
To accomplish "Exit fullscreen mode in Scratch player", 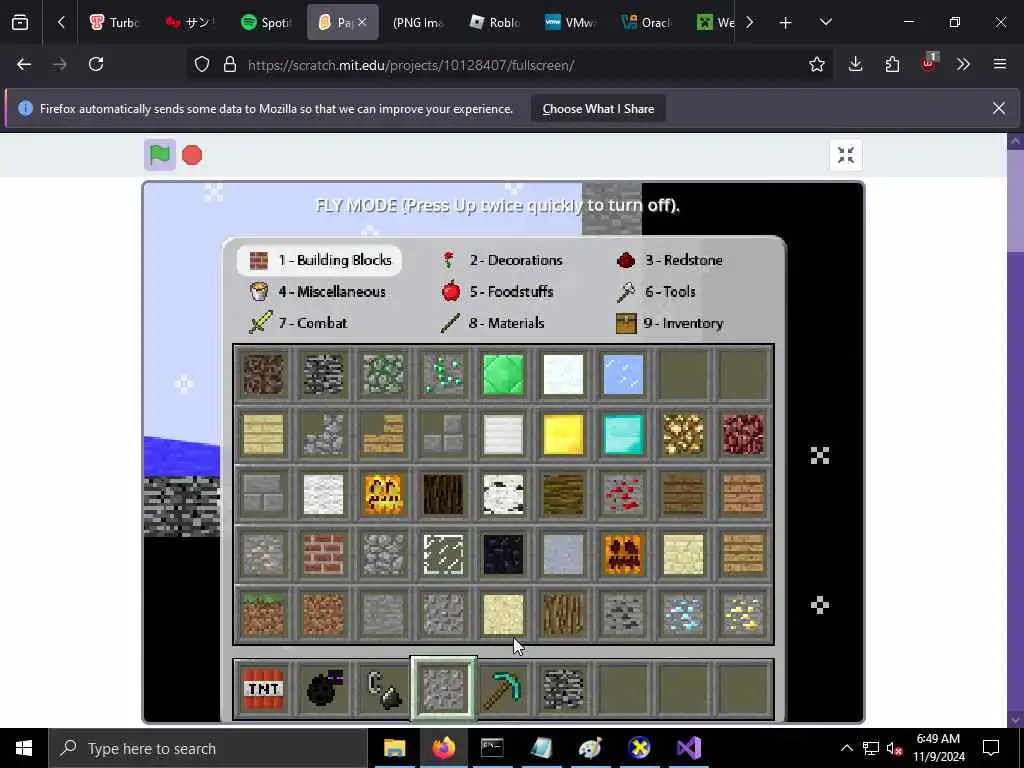I will [846, 155].
